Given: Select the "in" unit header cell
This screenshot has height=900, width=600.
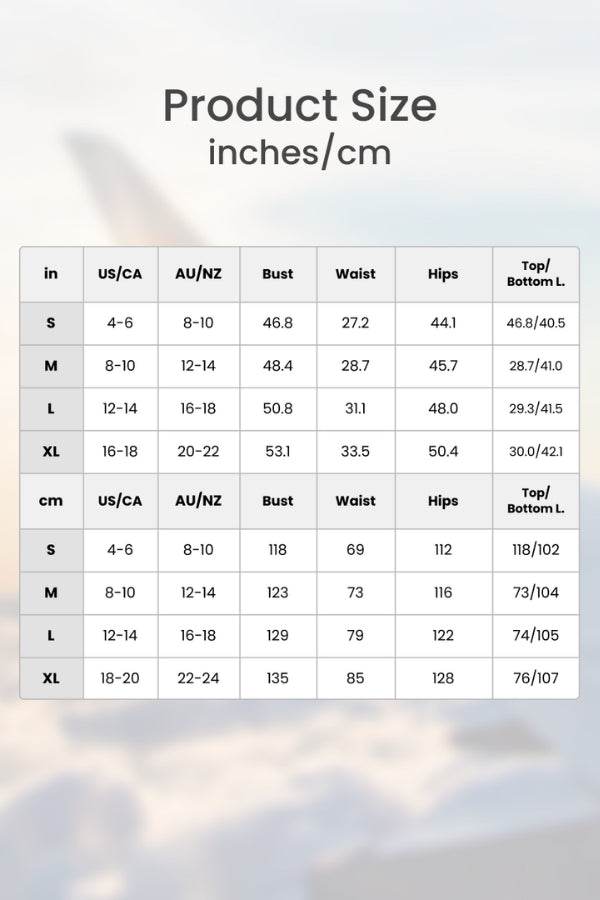Looking at the screenshot, I should point(51,274).
